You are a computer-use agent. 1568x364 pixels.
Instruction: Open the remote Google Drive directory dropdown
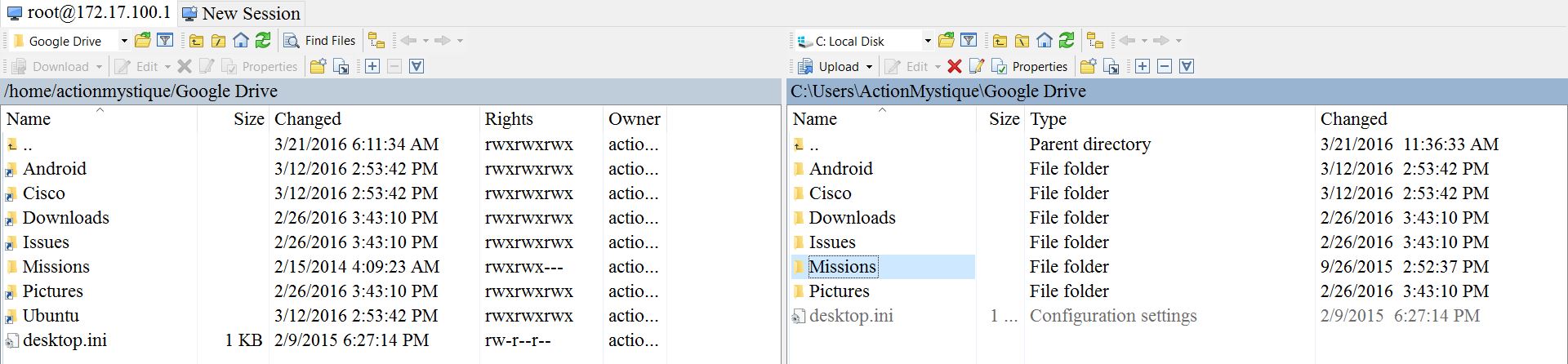click(124, 41)
